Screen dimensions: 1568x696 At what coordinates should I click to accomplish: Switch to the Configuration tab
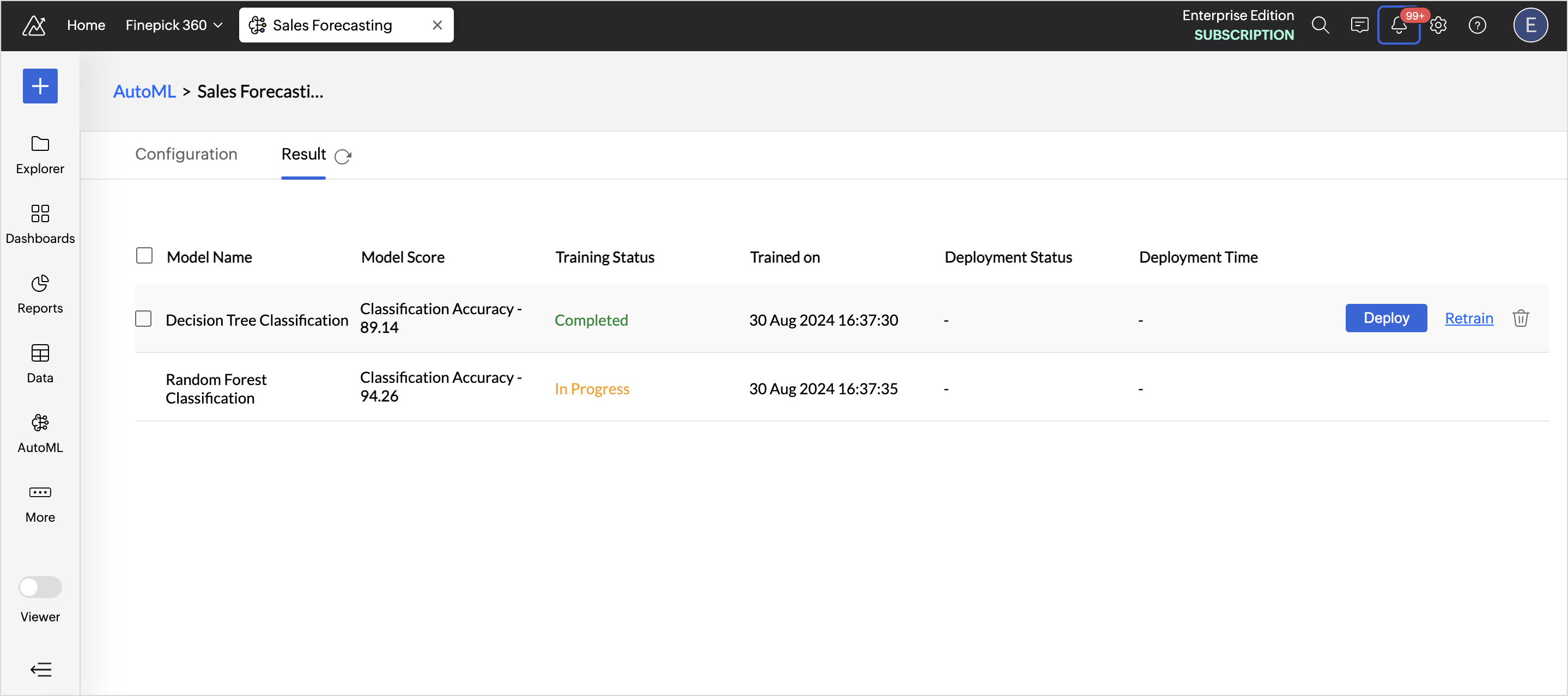pyautogui.click(x=186, y=155)
